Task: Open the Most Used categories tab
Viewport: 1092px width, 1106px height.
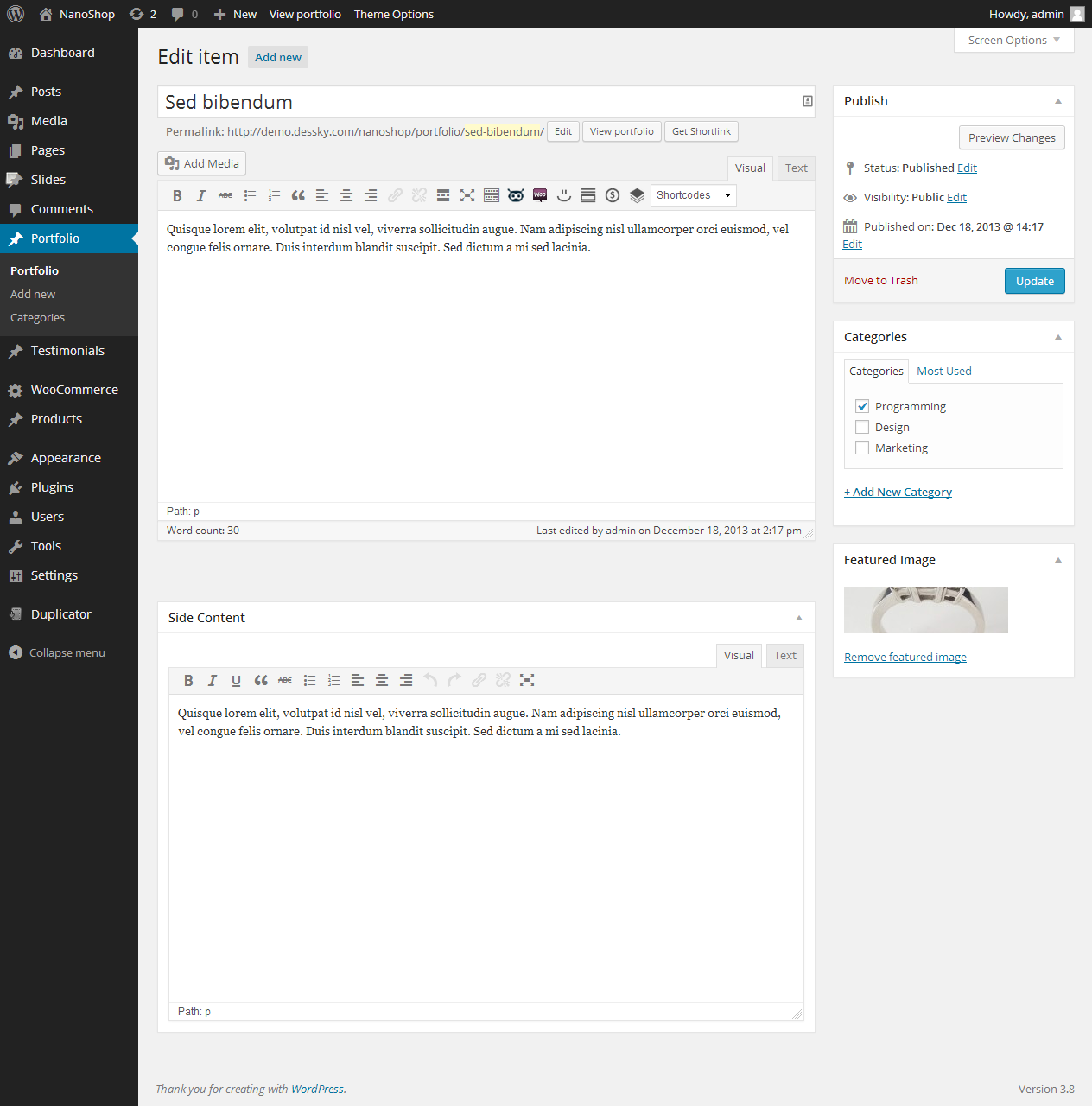Action: (x=943, y=372)
